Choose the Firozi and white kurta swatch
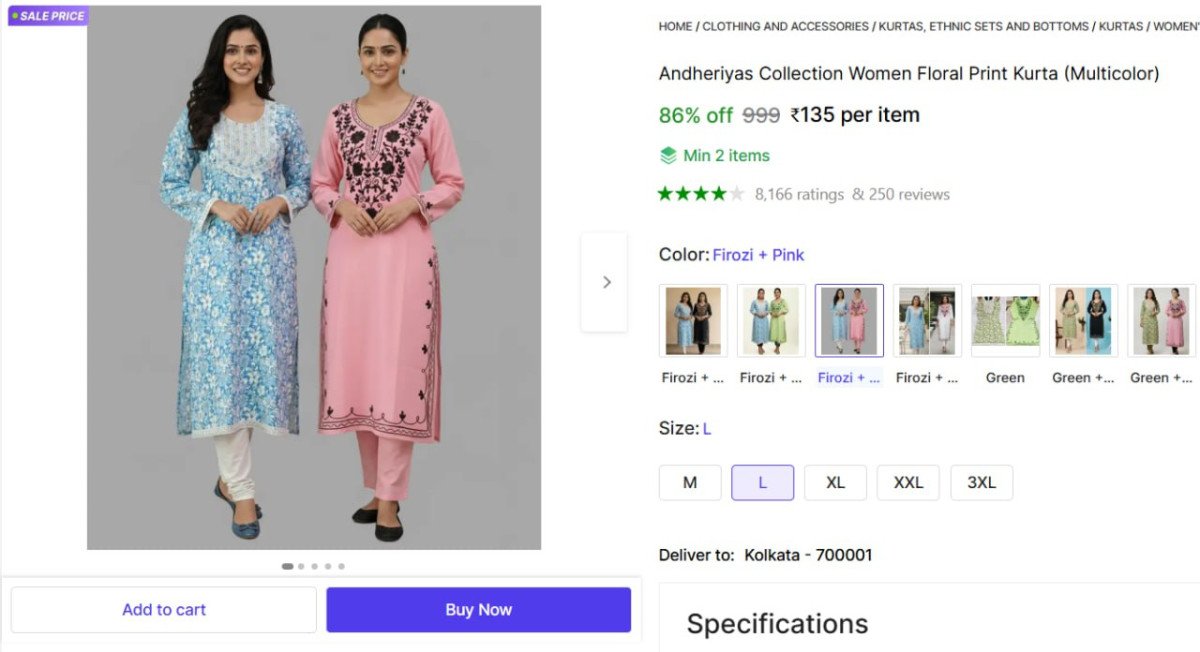 [927, 321]
